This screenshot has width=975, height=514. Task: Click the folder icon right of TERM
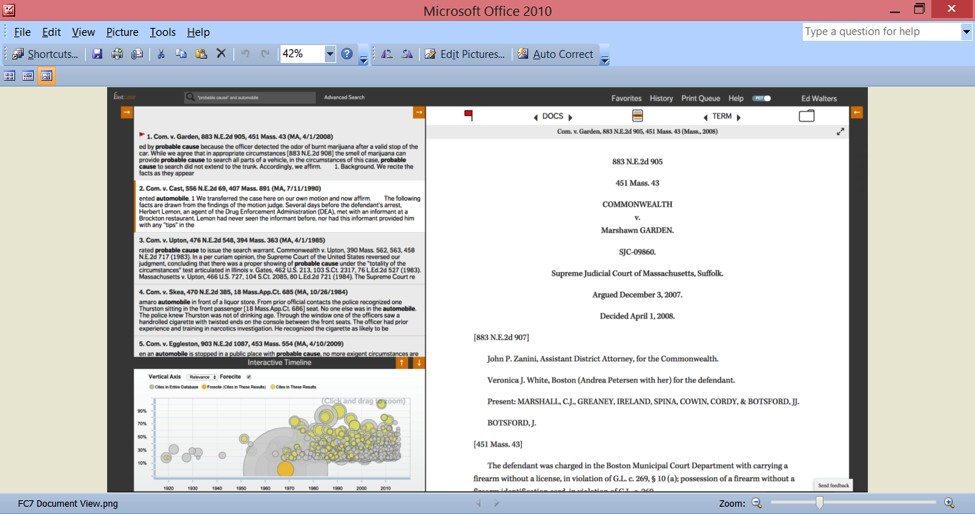[x=806, y=116]
